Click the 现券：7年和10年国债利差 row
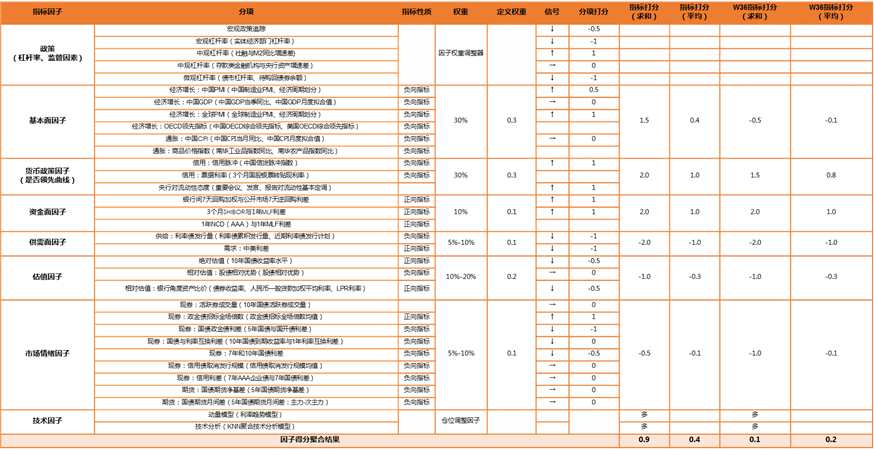874x449 pixels. coord(246,354)
